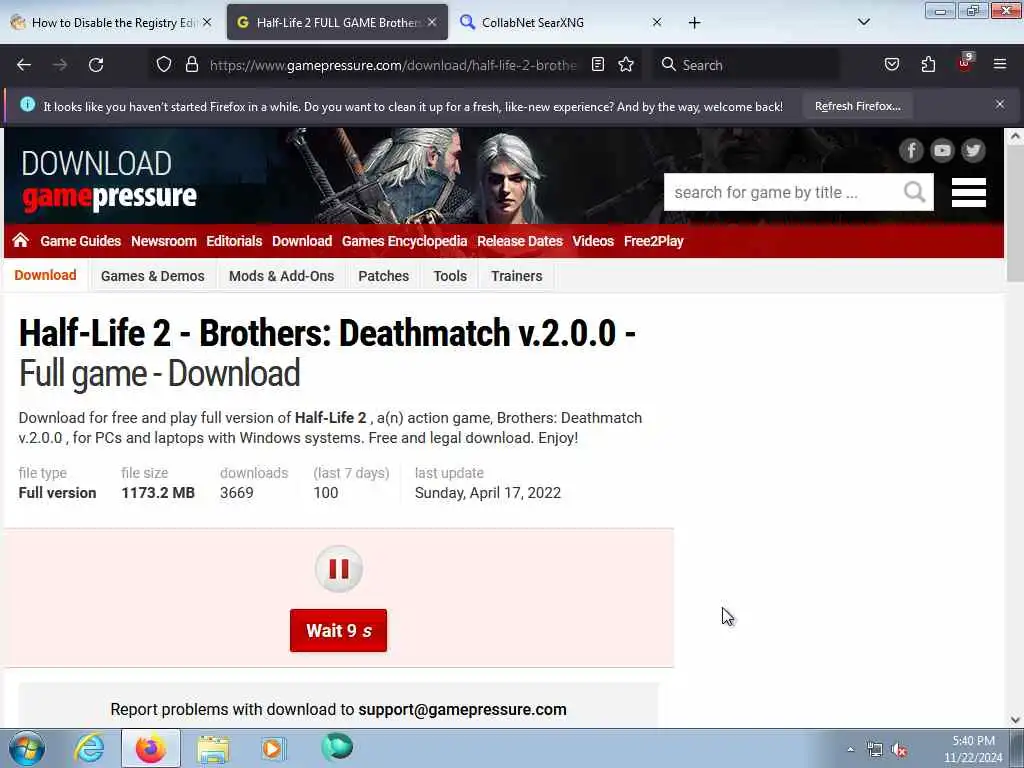Open the tracking protection shield icon
This screenshot has width=1024, height=768.
164,65
